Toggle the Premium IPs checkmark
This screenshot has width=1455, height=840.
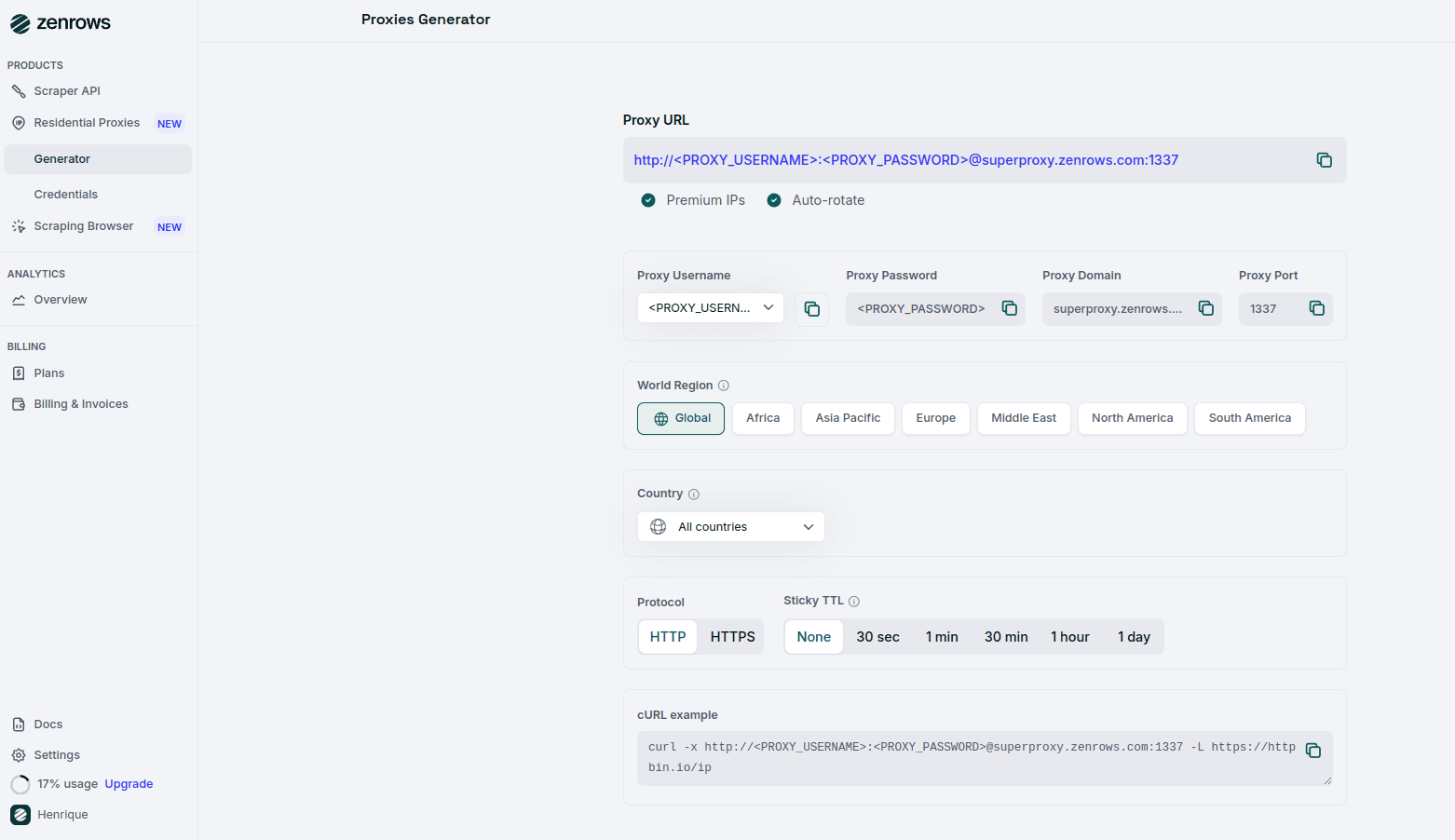point(648,200)
